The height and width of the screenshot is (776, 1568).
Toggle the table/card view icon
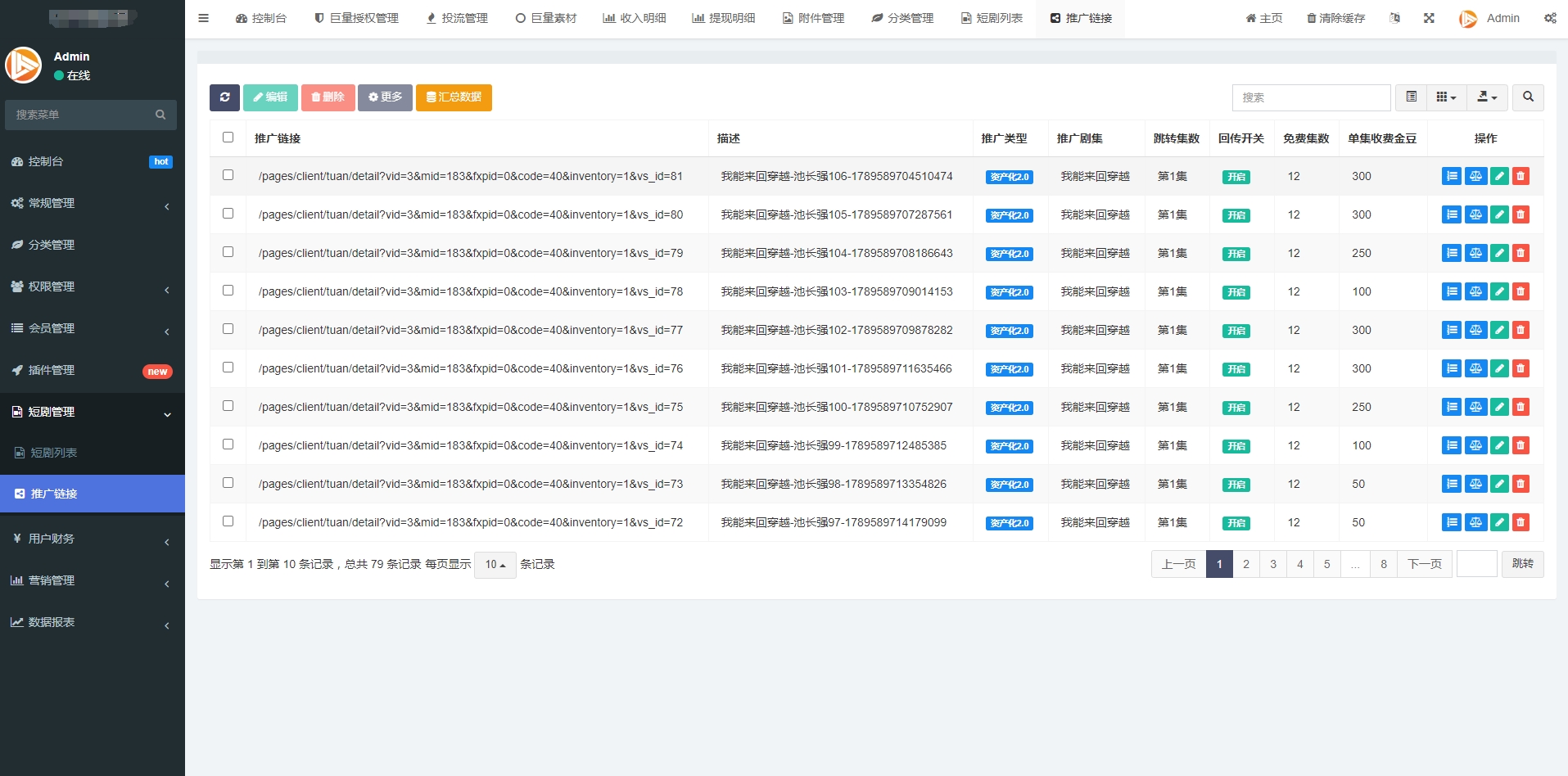(x=1411, y=97)
